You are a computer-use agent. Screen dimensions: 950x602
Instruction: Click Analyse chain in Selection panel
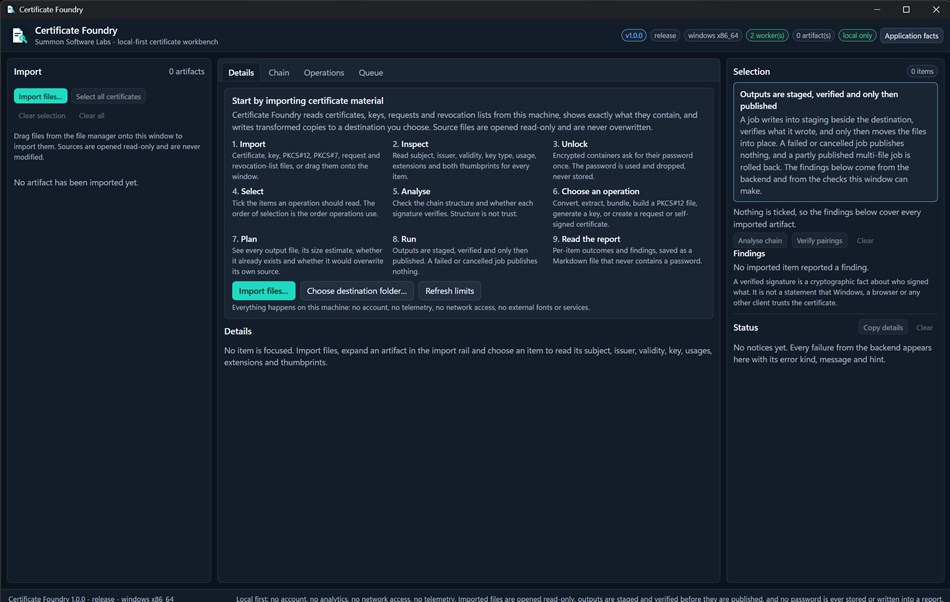[760, 240]
